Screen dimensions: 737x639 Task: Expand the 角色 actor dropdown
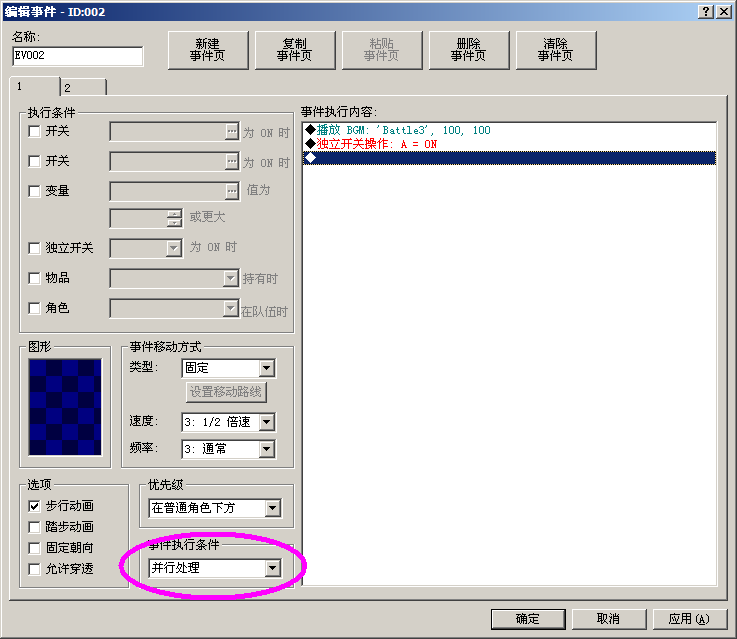[x=230, y=309]
